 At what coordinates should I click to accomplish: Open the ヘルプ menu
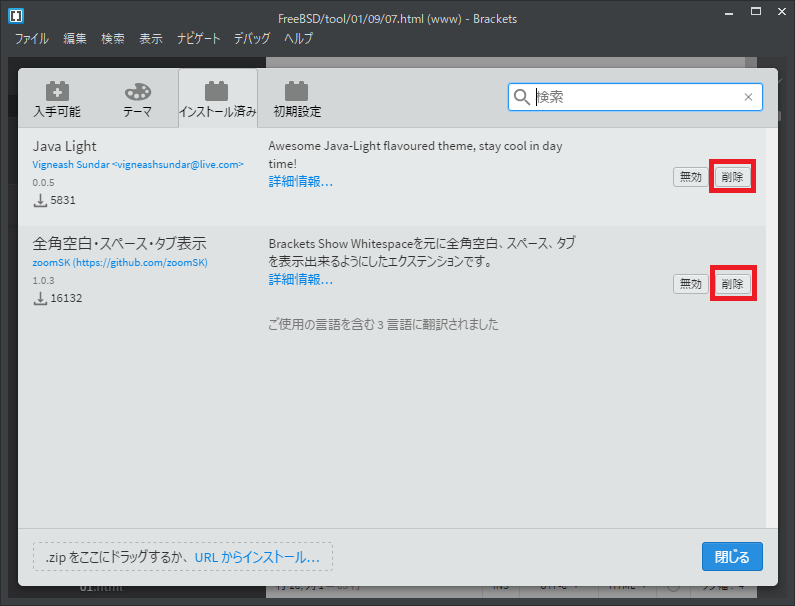click(298, 39)
